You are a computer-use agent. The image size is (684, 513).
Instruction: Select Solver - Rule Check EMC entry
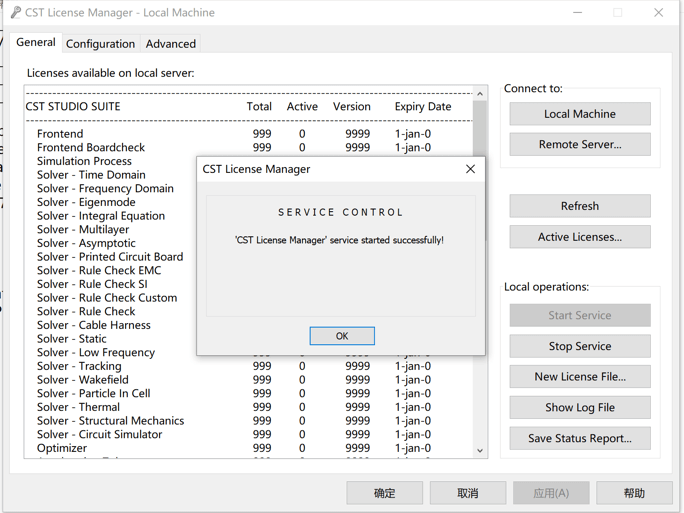coord(99,270)
